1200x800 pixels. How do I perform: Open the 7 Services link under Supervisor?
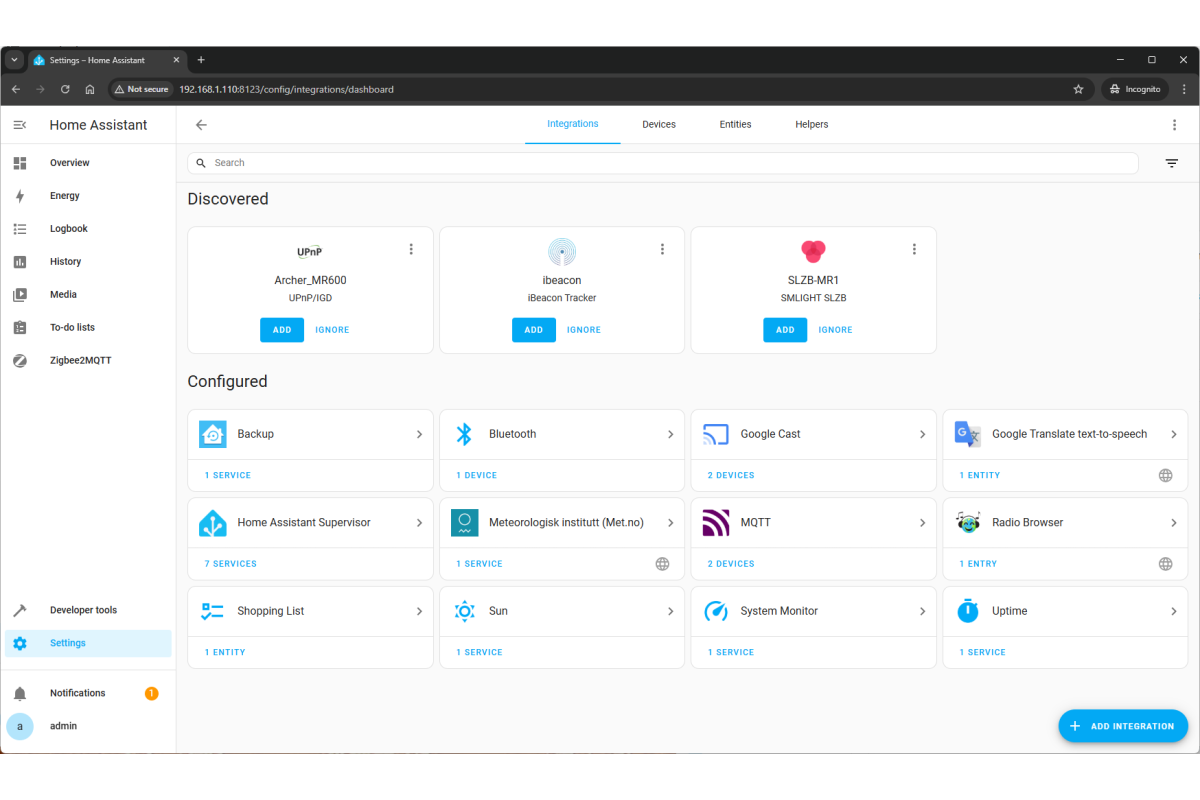click(231, 564)
